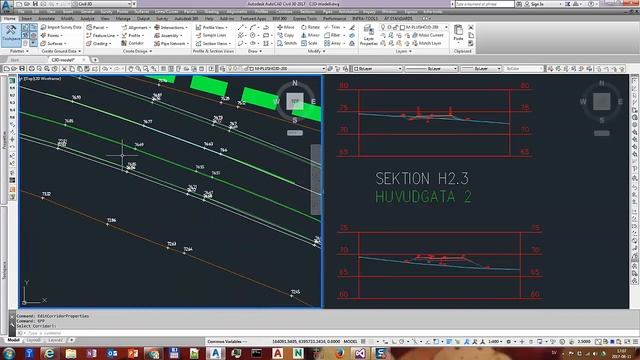Screen dimensions: 640x360
Task: Open the linetype ByLayer dropdown
Action: [431, 69]
